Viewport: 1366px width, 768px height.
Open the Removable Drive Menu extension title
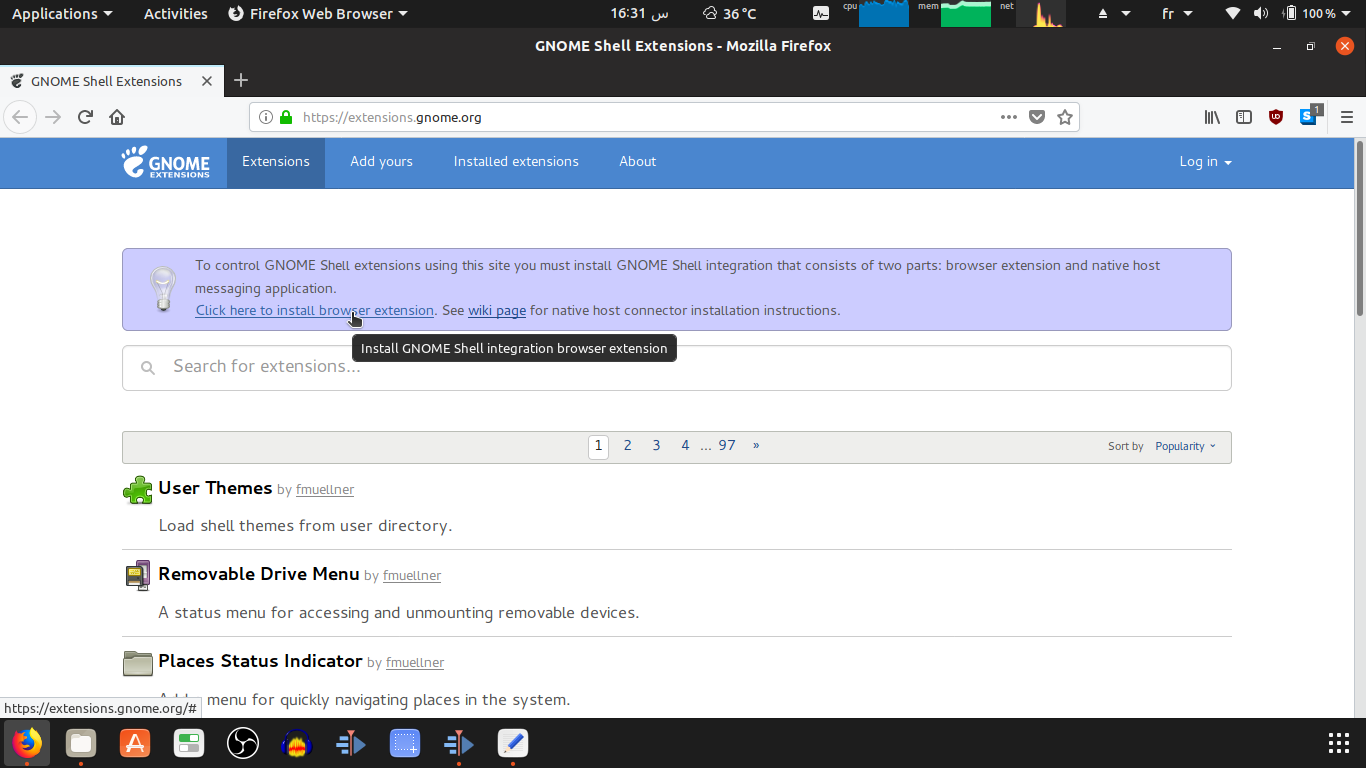coord(259,574)
